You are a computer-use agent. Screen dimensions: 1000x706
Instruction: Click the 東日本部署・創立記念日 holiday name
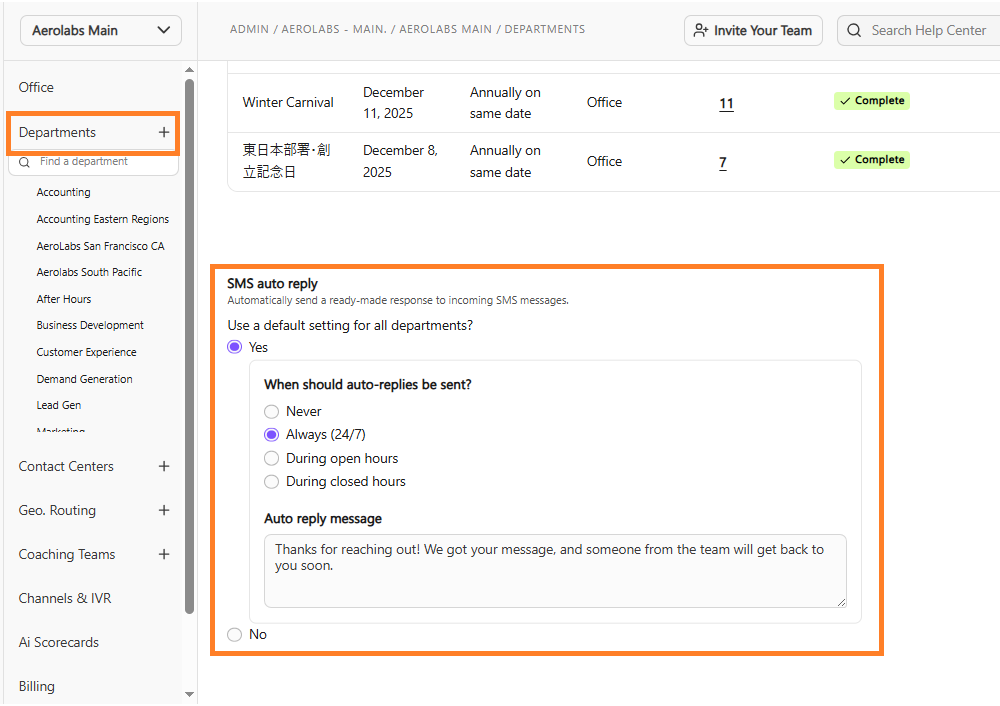coord(286,161)
